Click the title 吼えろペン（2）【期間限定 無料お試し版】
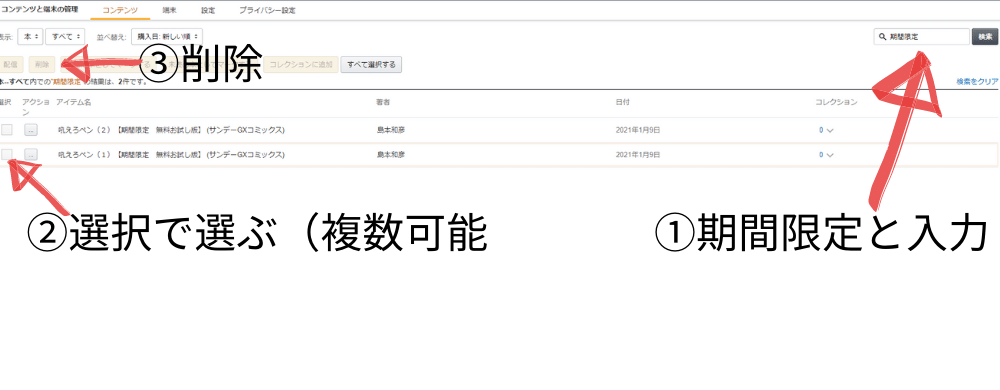 [171, 130]
